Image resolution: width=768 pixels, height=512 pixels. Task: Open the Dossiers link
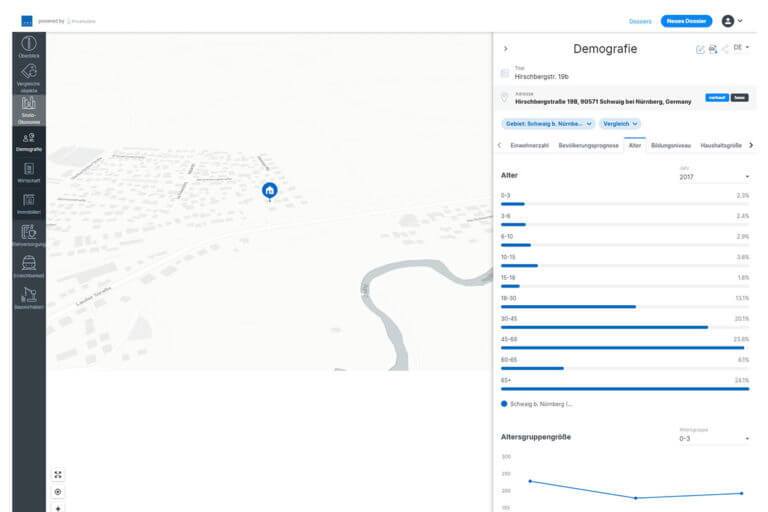640,21
